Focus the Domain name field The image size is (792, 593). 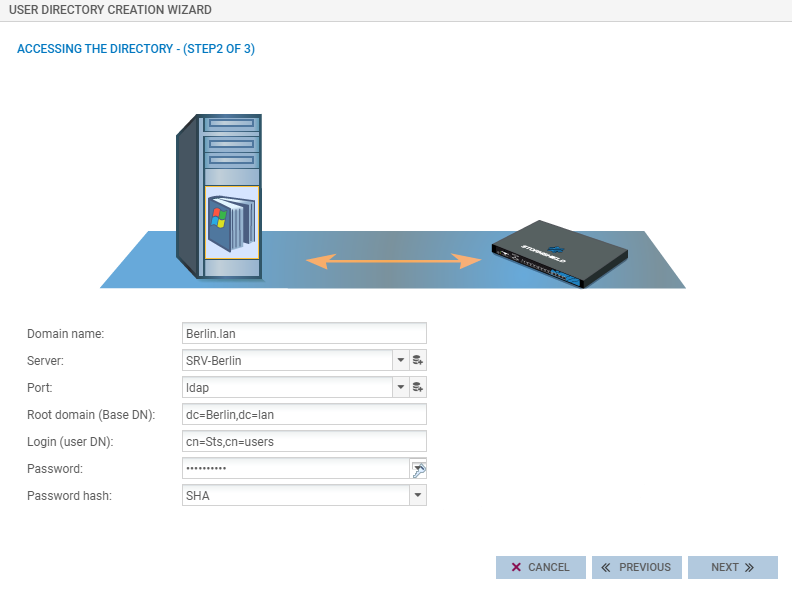304,333
